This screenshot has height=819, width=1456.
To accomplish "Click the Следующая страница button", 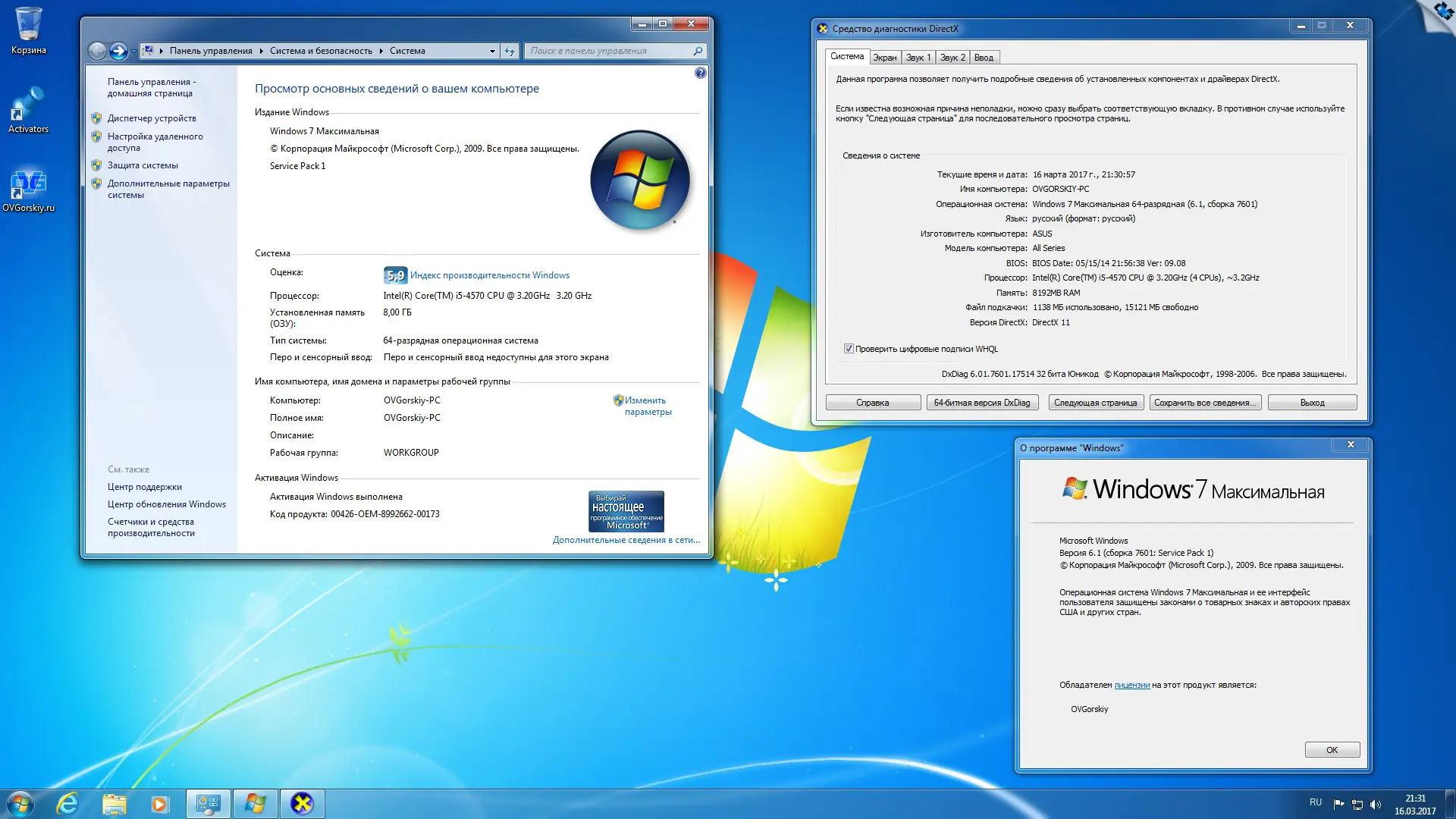I will coord(1095,403).
